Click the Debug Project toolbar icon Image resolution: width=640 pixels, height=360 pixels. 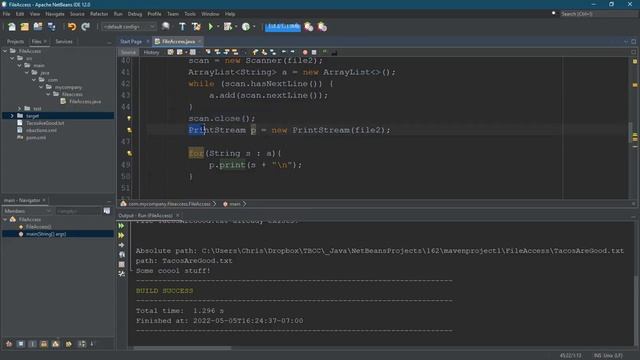point(228,27)
